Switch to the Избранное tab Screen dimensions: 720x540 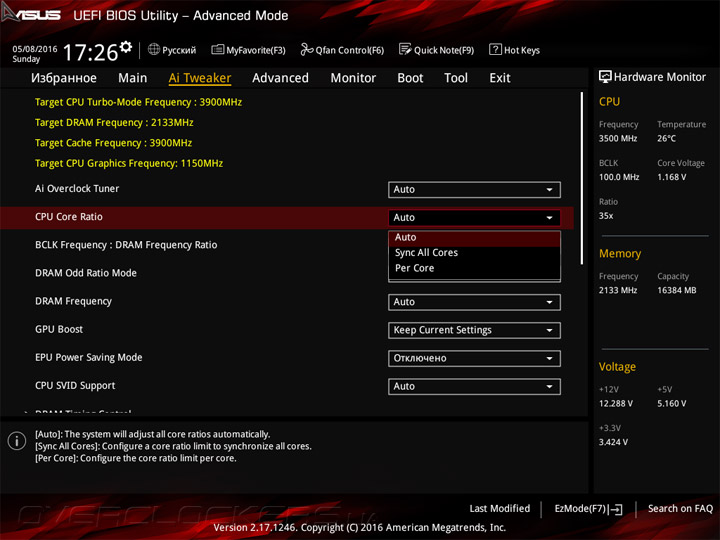click(x=64, y=78)
